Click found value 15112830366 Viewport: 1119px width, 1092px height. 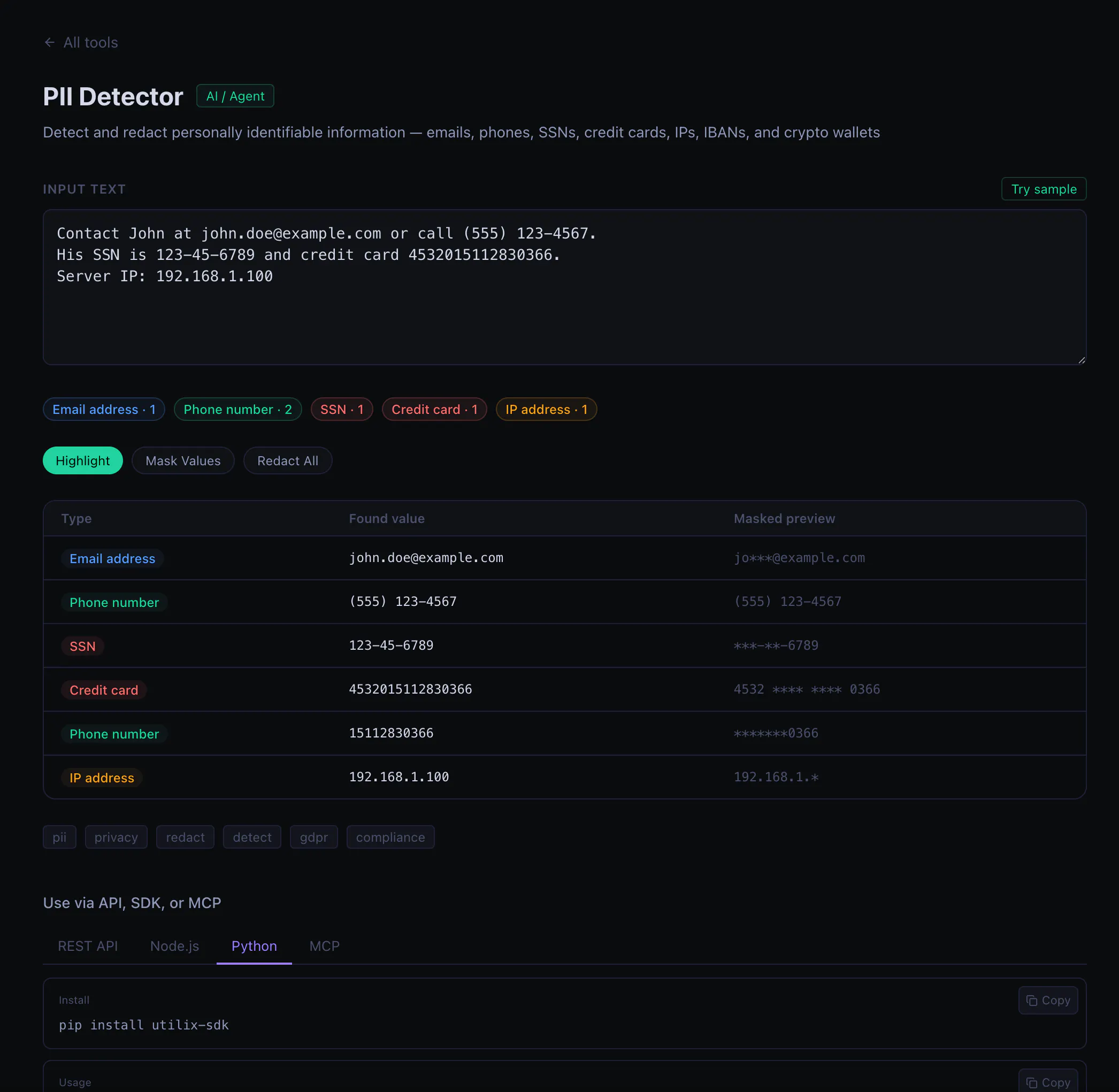point(391,733)
